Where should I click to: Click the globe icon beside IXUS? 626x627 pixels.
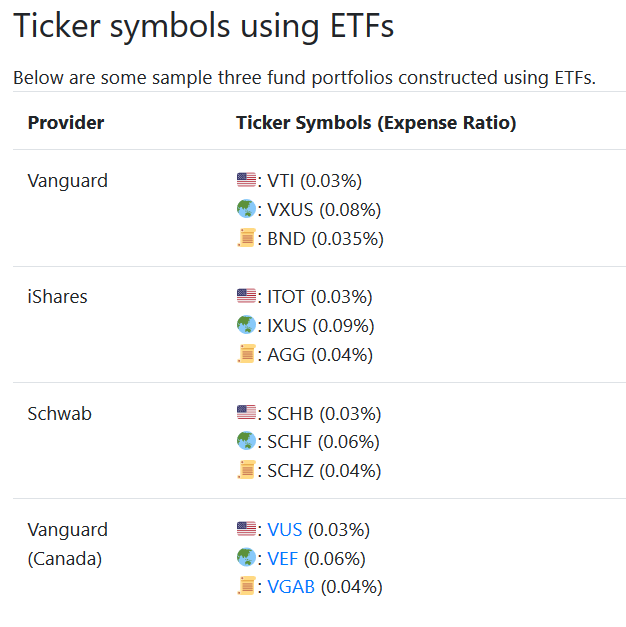(x=246, y=325)
